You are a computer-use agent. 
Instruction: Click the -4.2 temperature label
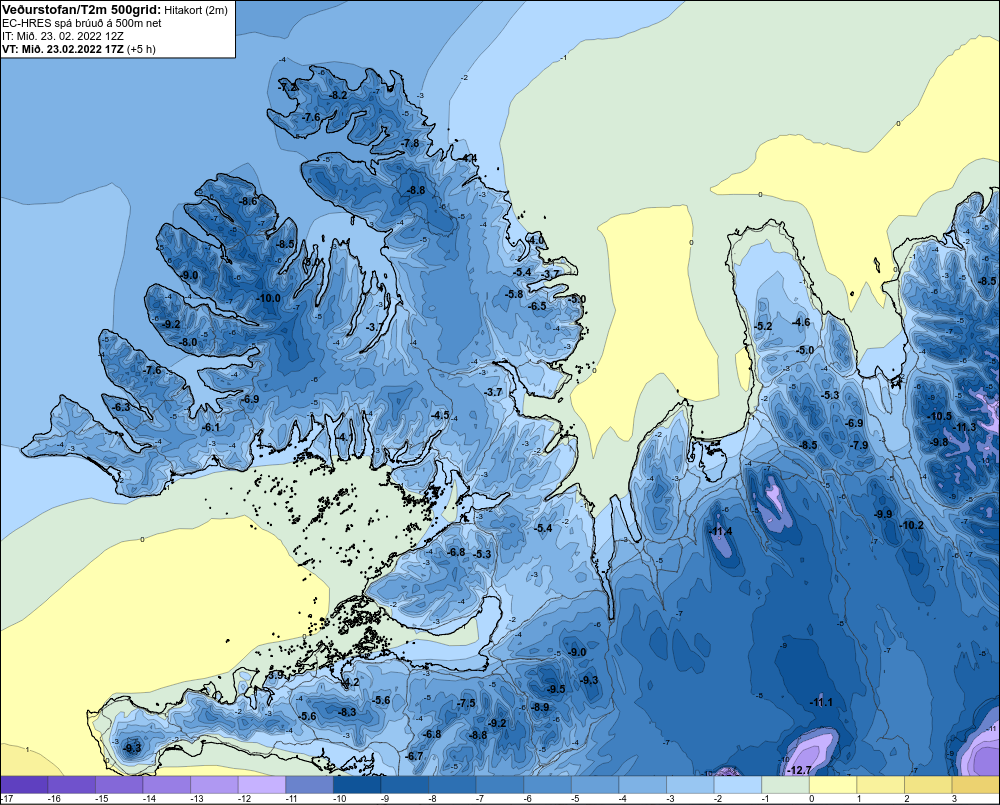click(x=351, y=683)
